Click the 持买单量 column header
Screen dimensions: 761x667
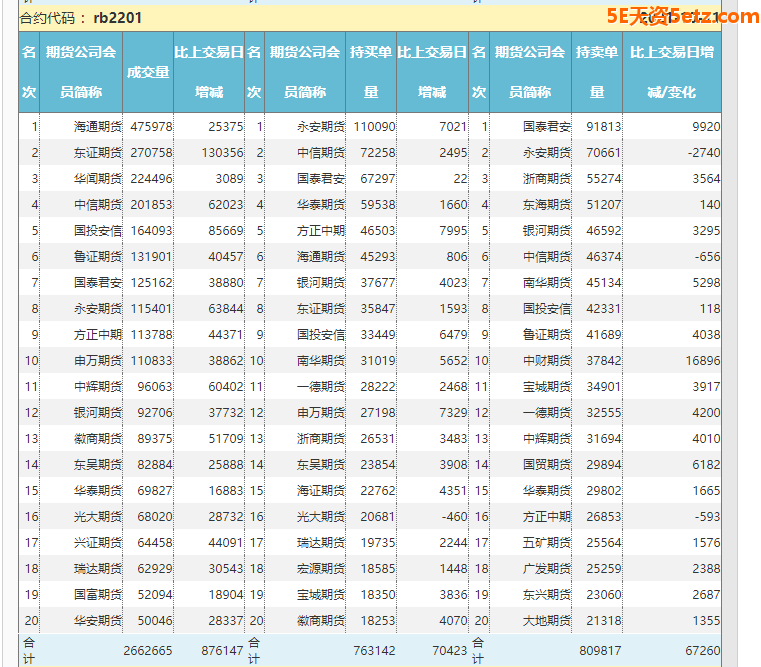[x=371, y=72]
